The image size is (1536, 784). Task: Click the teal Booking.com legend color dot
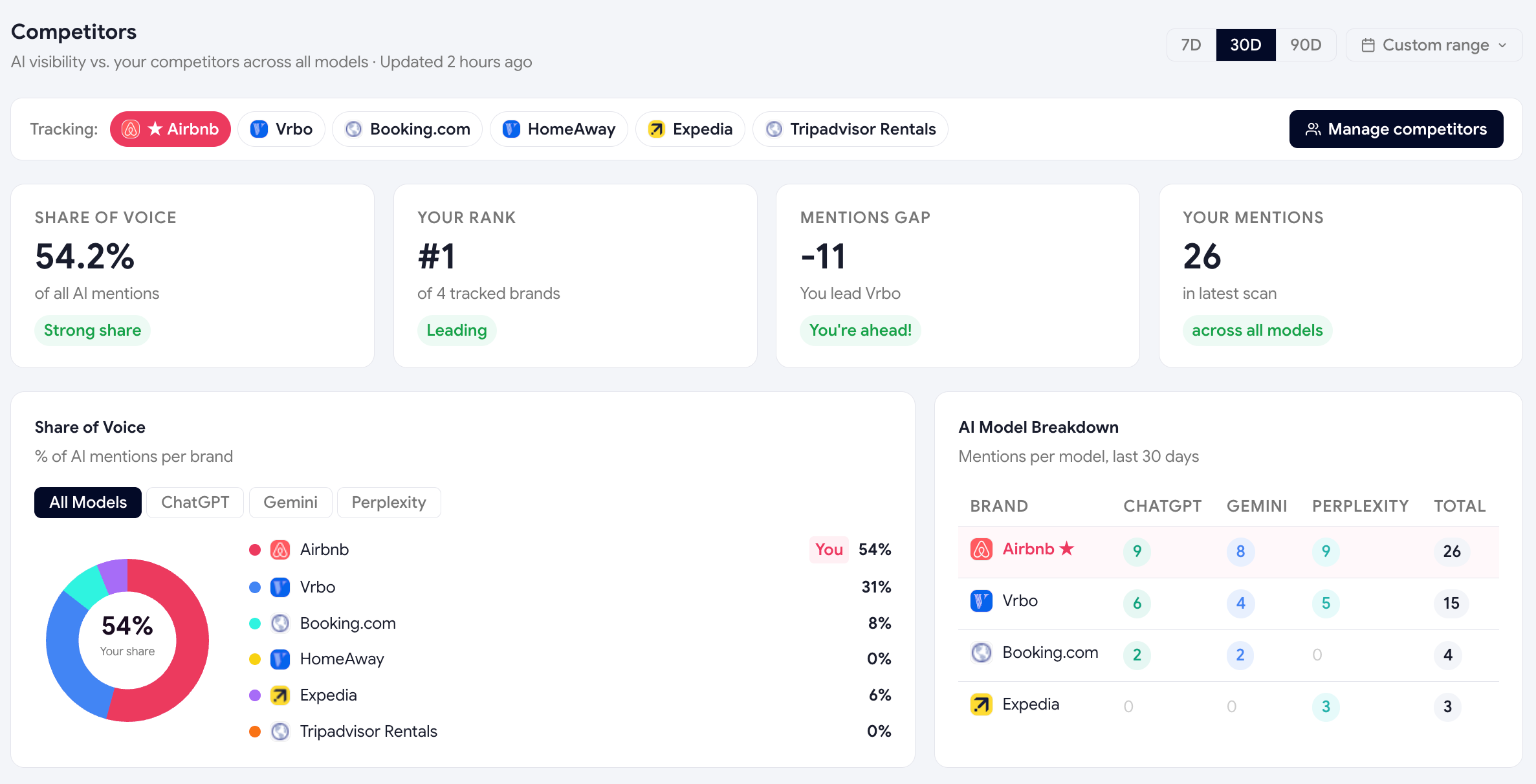(255, 624)
